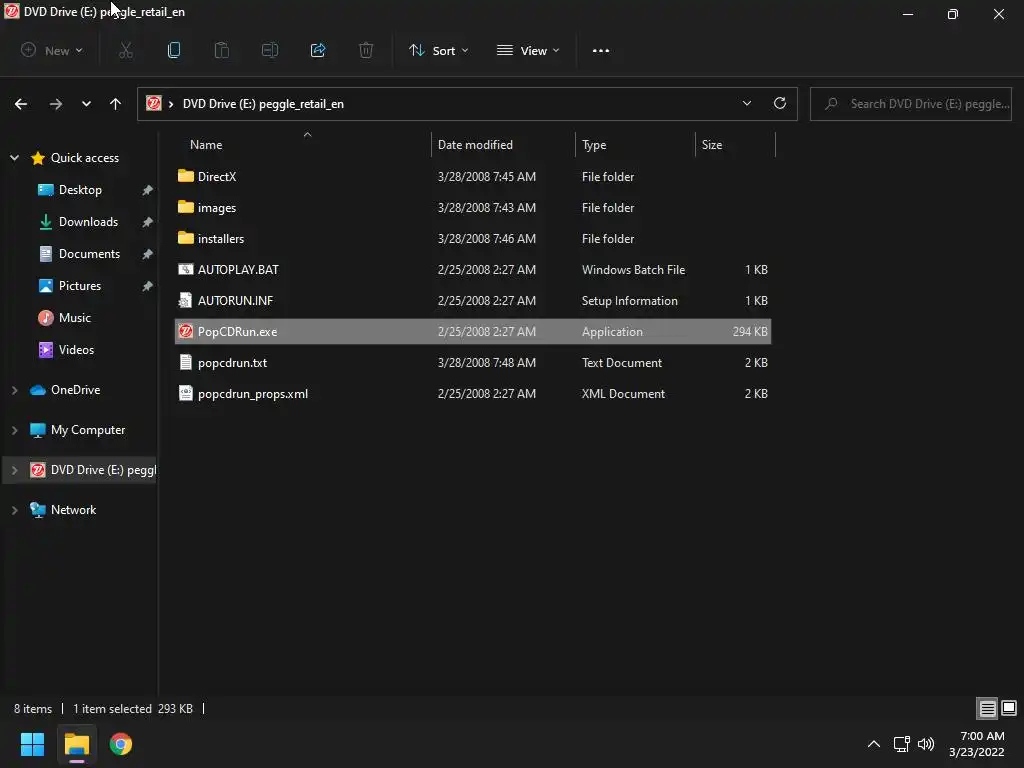Refresh the current folder view
The height and width of the screenshot is (768, 1024).
pos(780,103)
